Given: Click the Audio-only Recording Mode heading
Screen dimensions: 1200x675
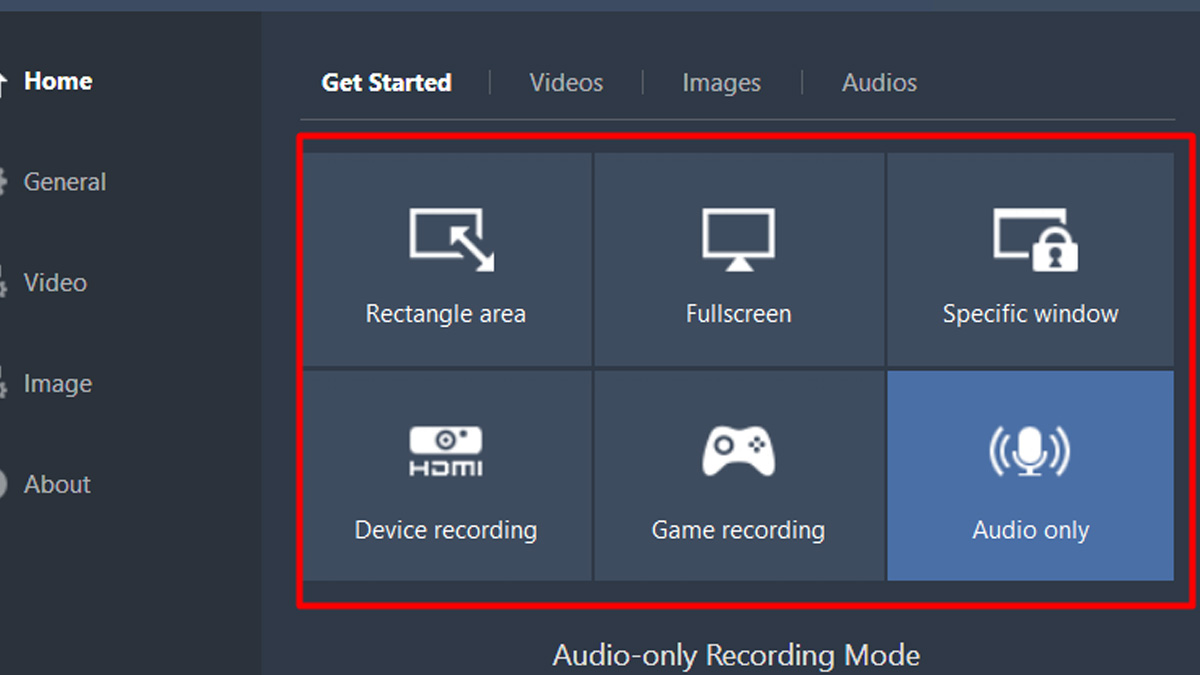Looking at the screenshot, I should [x=736, y=656].
